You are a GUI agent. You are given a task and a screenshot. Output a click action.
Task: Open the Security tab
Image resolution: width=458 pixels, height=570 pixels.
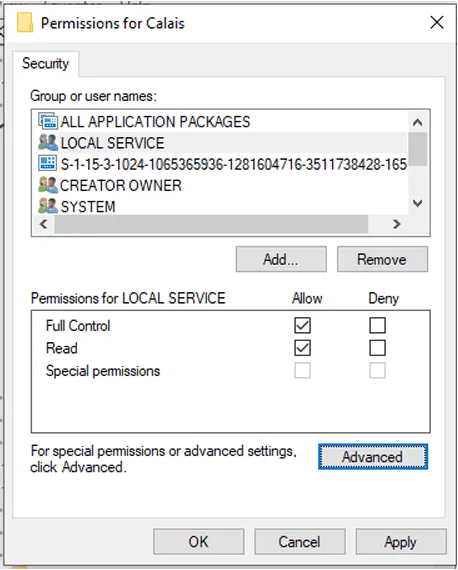(45, 64)
